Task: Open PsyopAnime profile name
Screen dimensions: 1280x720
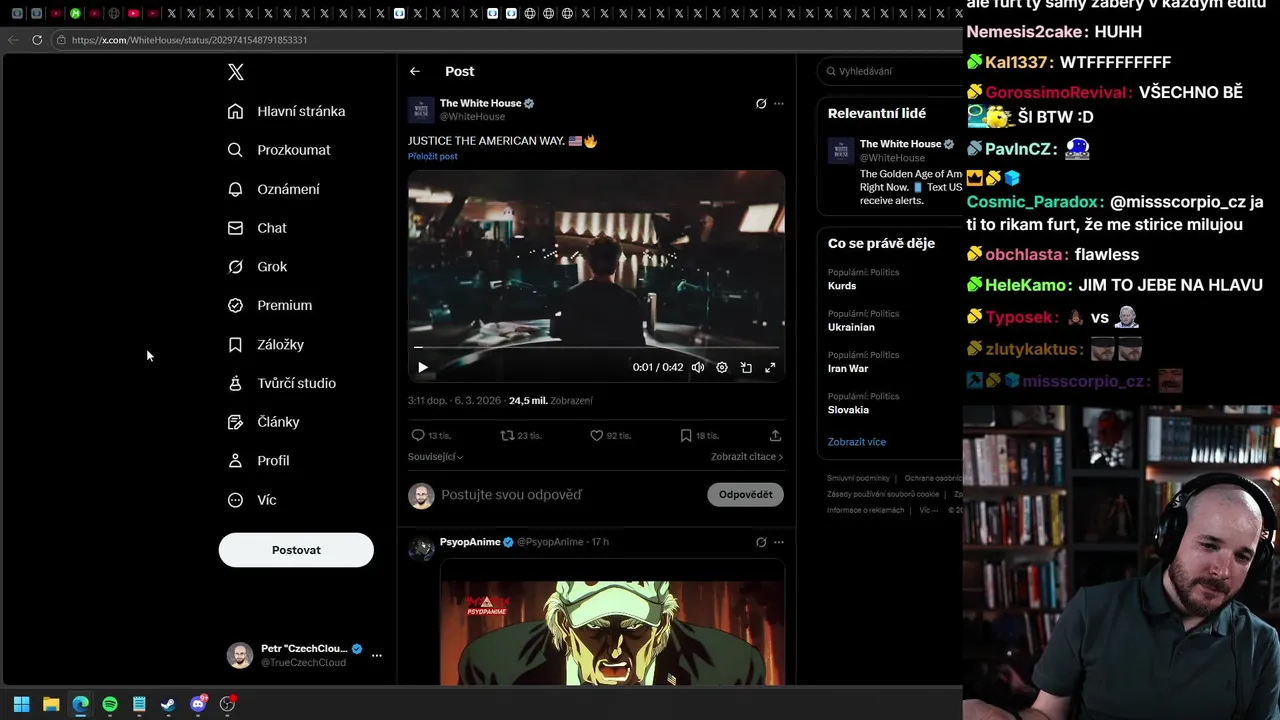Action: (470, 542)
